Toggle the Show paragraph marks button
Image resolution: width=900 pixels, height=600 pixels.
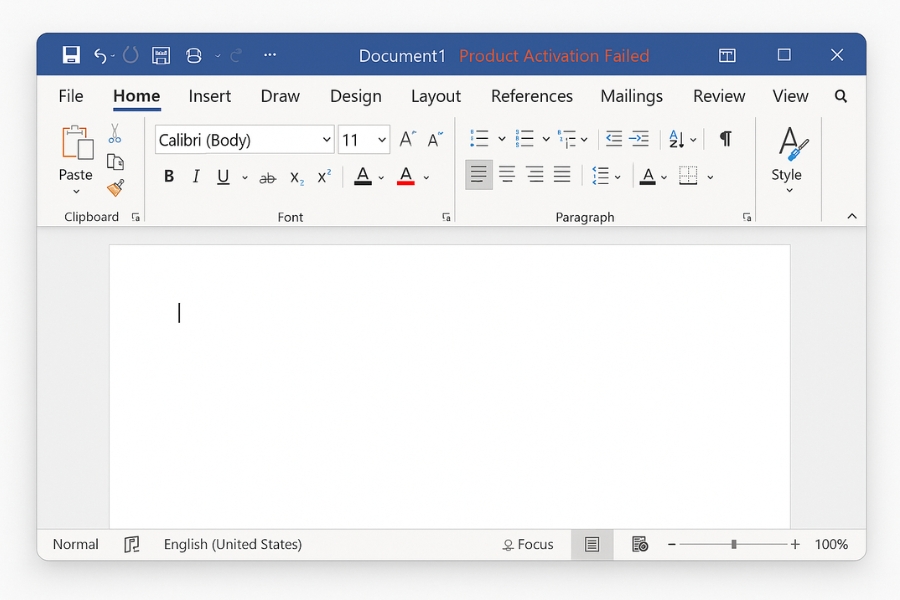(726, 139)
